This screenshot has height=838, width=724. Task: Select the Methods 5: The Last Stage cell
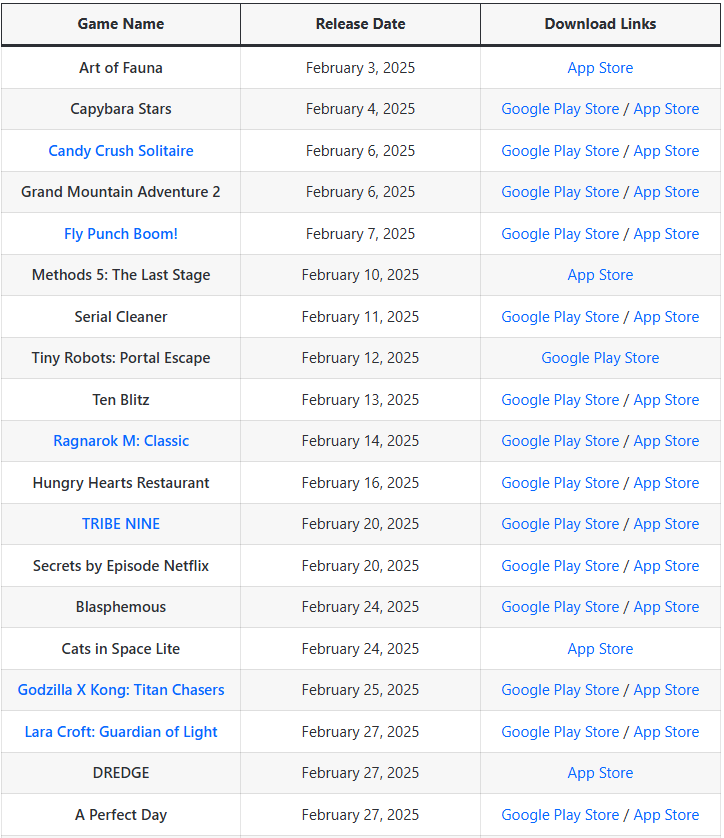(121, 275)
